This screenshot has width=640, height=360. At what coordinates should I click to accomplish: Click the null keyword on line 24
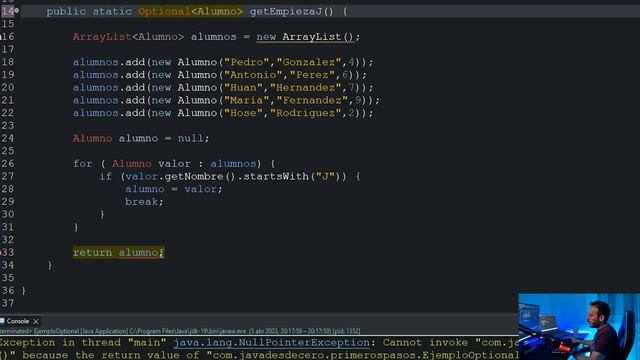[x=190, y=138]
